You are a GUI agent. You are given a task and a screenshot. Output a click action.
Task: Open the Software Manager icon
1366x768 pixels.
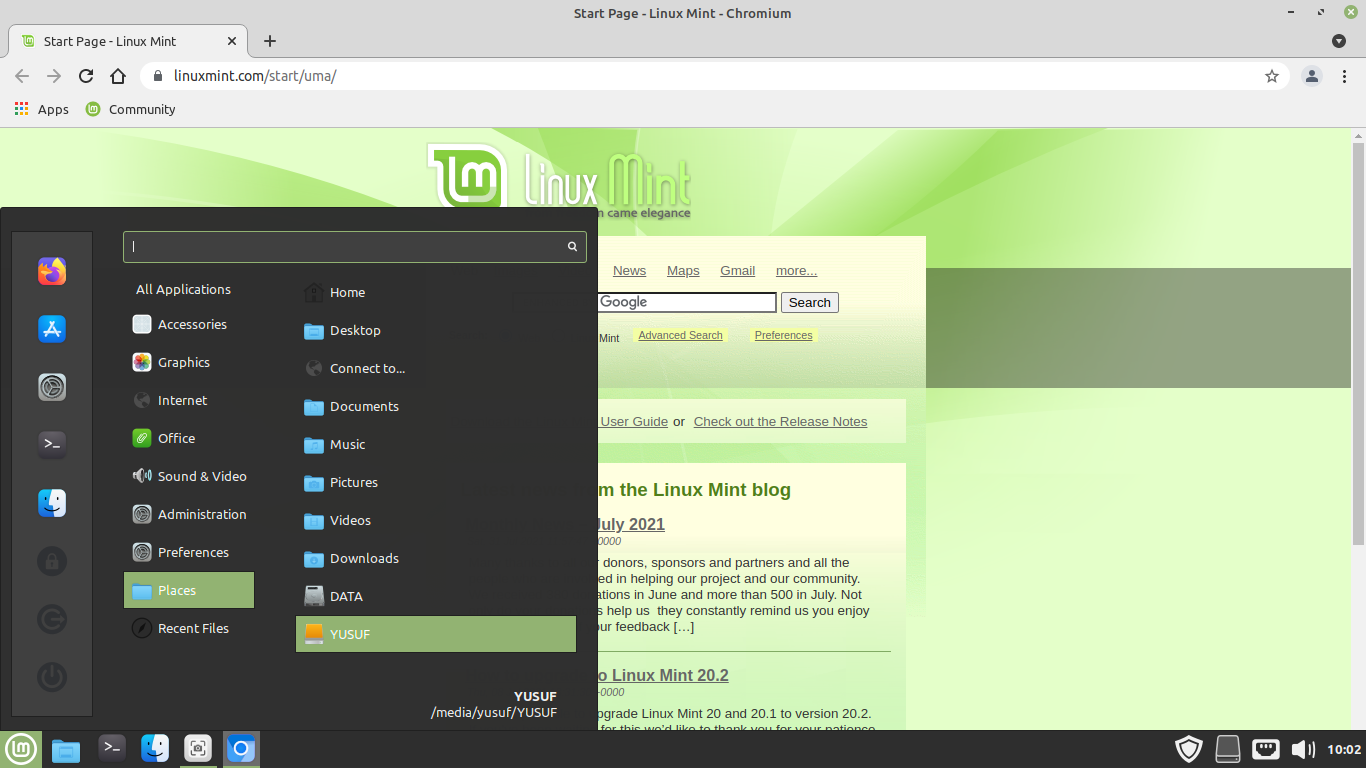(52, 328)
